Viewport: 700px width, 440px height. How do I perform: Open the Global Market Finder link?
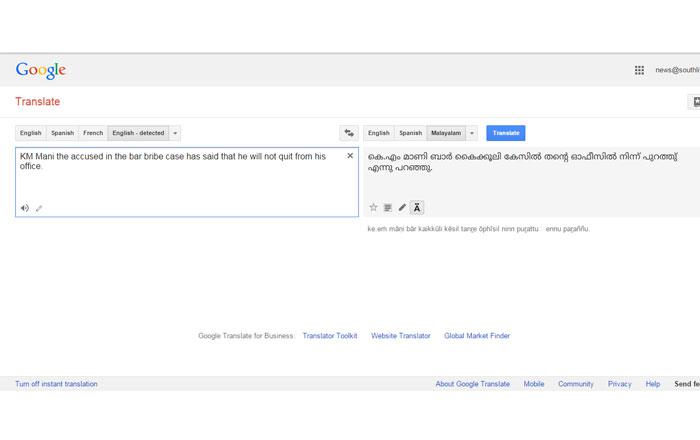click(476, 336)
